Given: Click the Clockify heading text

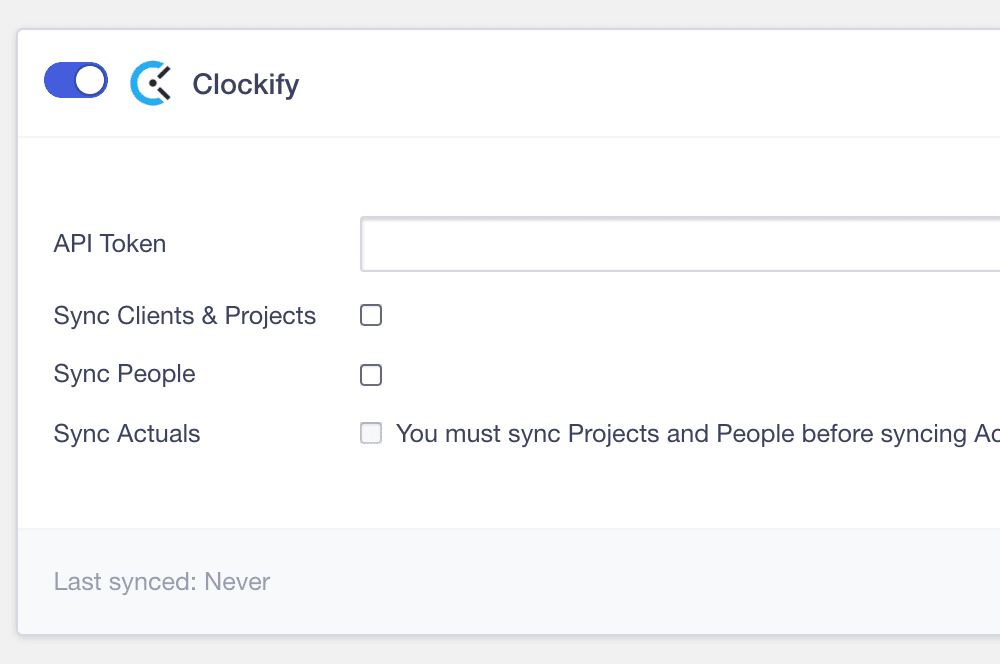Looking at the screenshot, I should click(x=245, y=84).
